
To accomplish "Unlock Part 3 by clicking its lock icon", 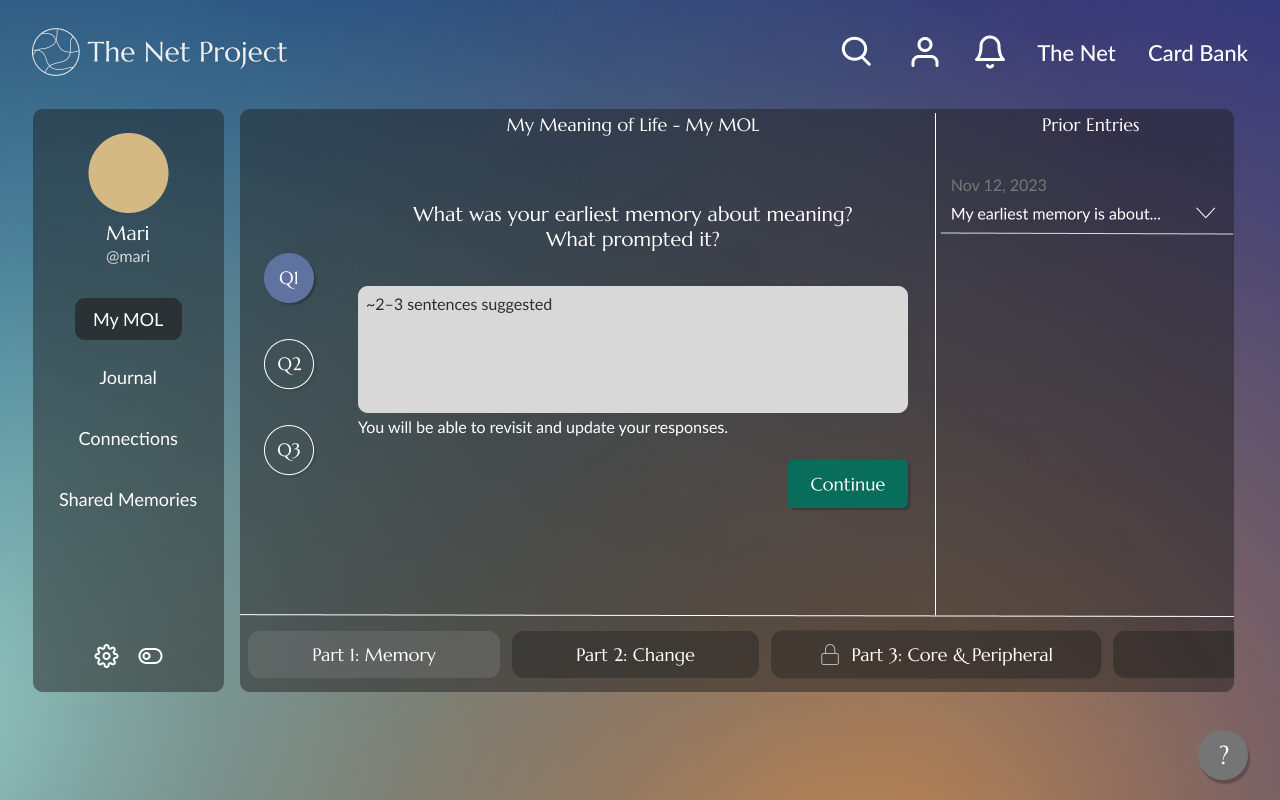I will [831, 654].
